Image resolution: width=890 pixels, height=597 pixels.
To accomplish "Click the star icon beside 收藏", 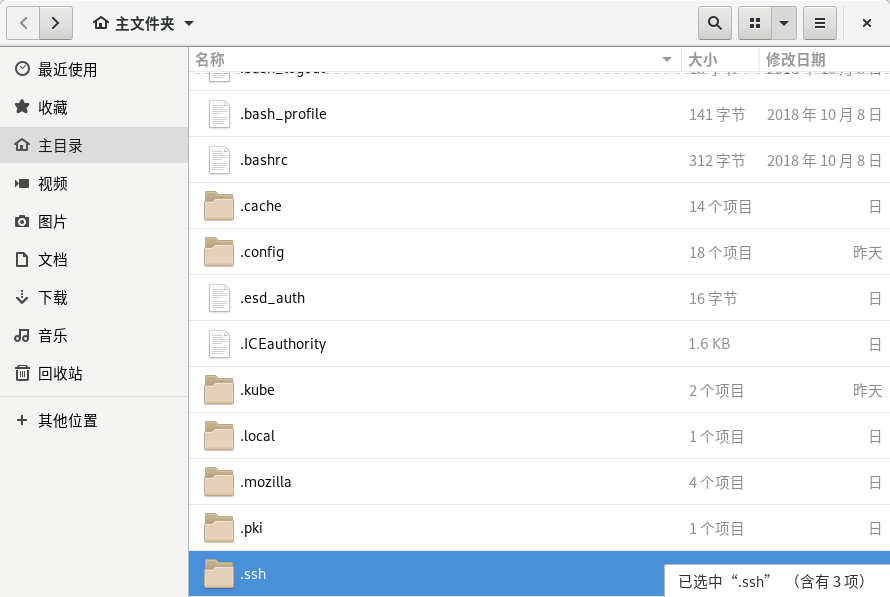I will click(x=22, y=107).
